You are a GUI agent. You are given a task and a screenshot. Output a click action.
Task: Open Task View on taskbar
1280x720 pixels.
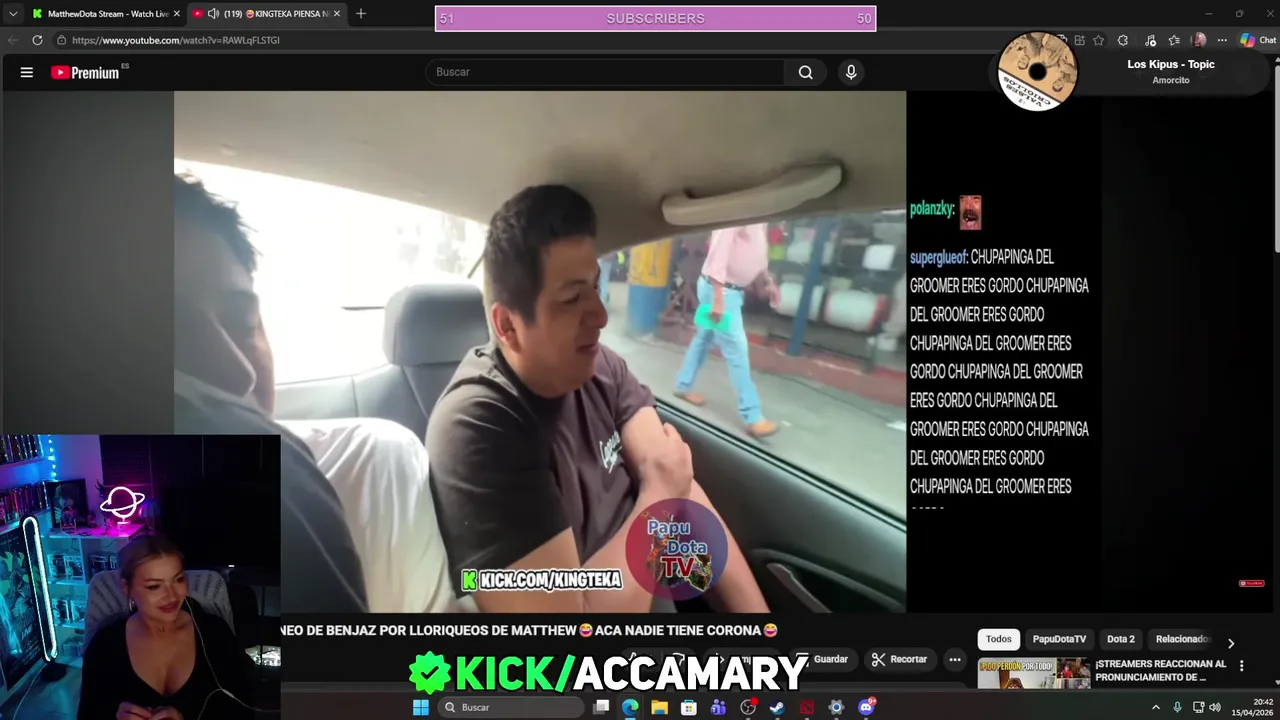(601, 707)
